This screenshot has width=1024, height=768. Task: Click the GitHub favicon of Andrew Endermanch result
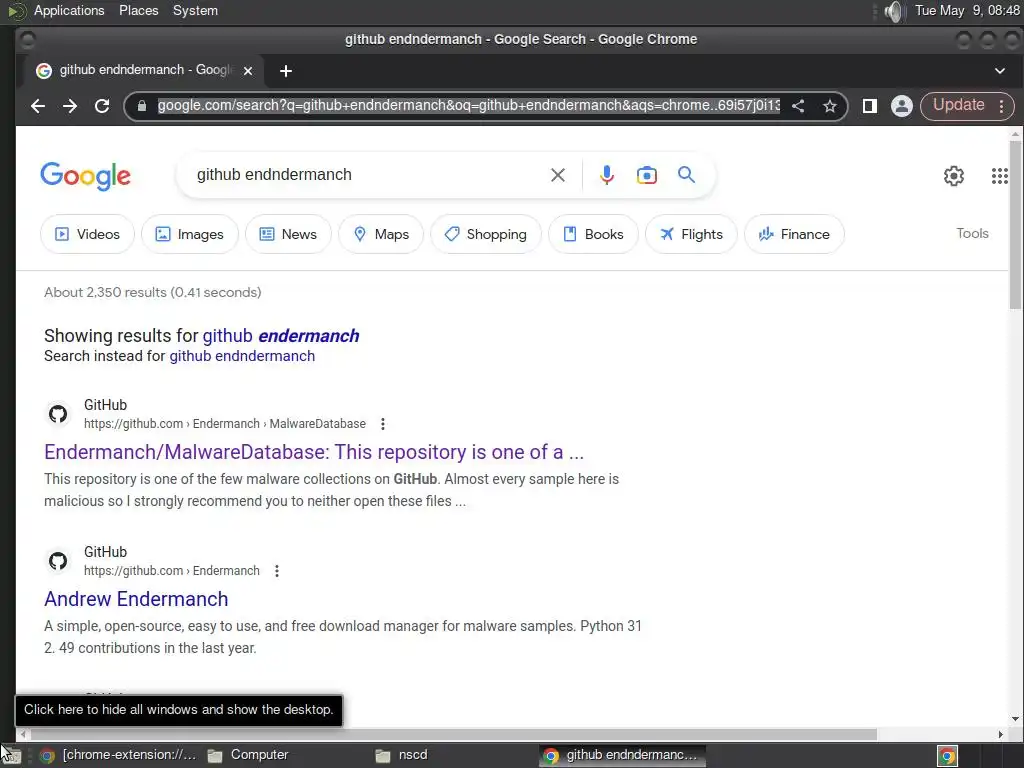[x=58, y=560]
